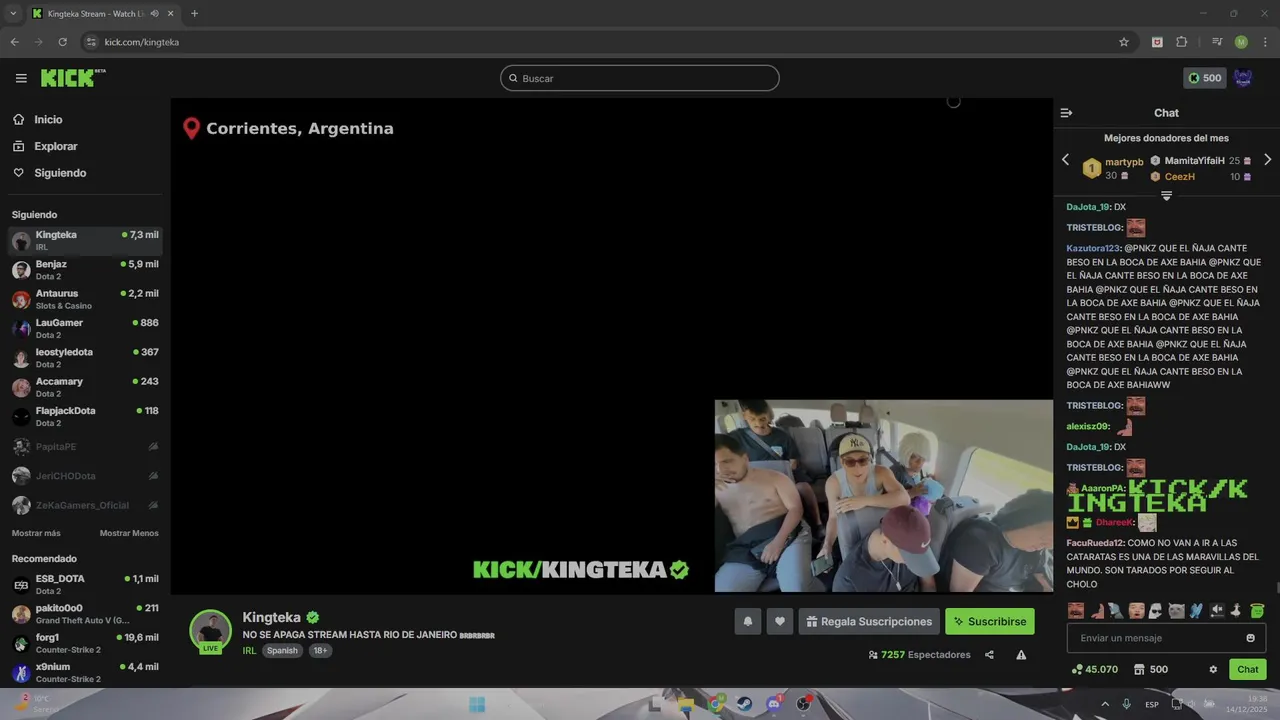Show previous leaderboard with the left arrow
Image resolution: width=1280 pixels, height=720 pixels.
(1065, 160)
